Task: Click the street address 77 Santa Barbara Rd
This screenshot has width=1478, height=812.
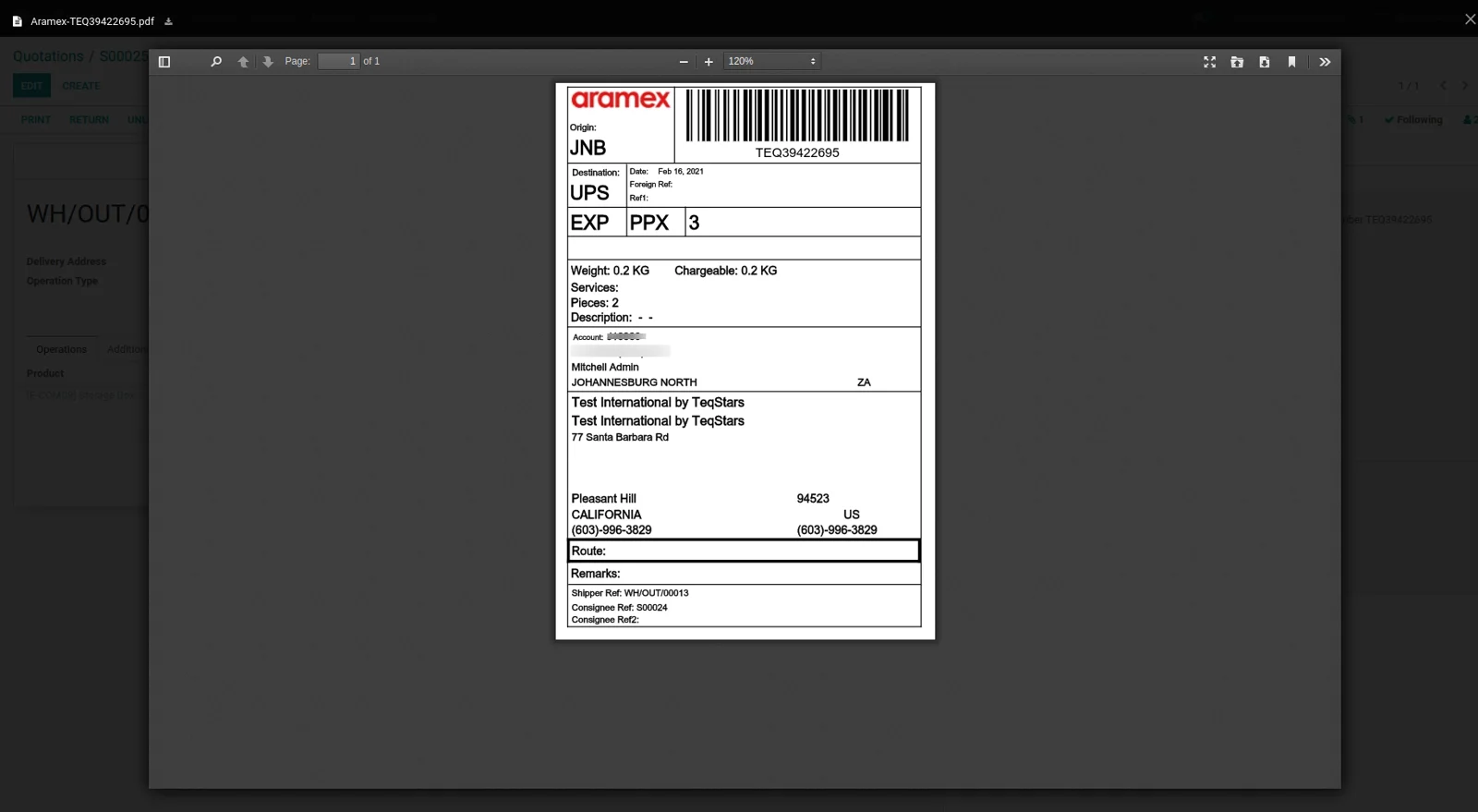Action: [x=620, y=437]
